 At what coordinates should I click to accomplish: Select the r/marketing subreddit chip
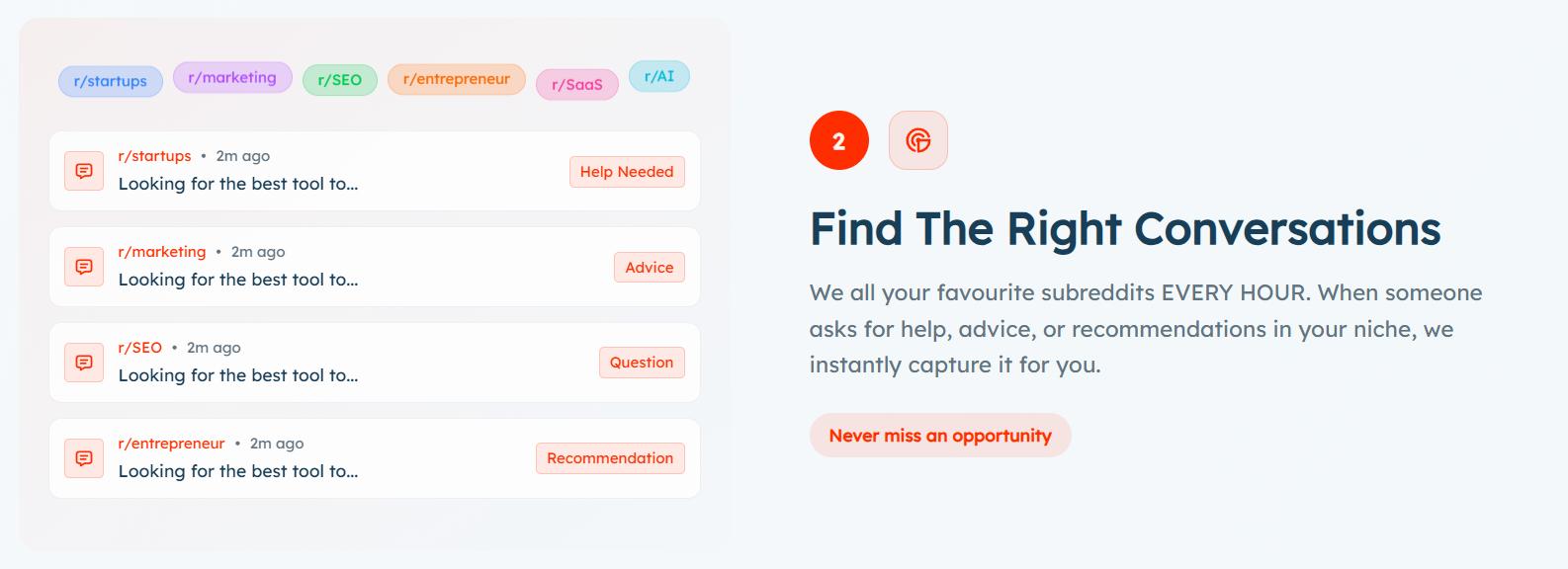(x=232, y=78)
